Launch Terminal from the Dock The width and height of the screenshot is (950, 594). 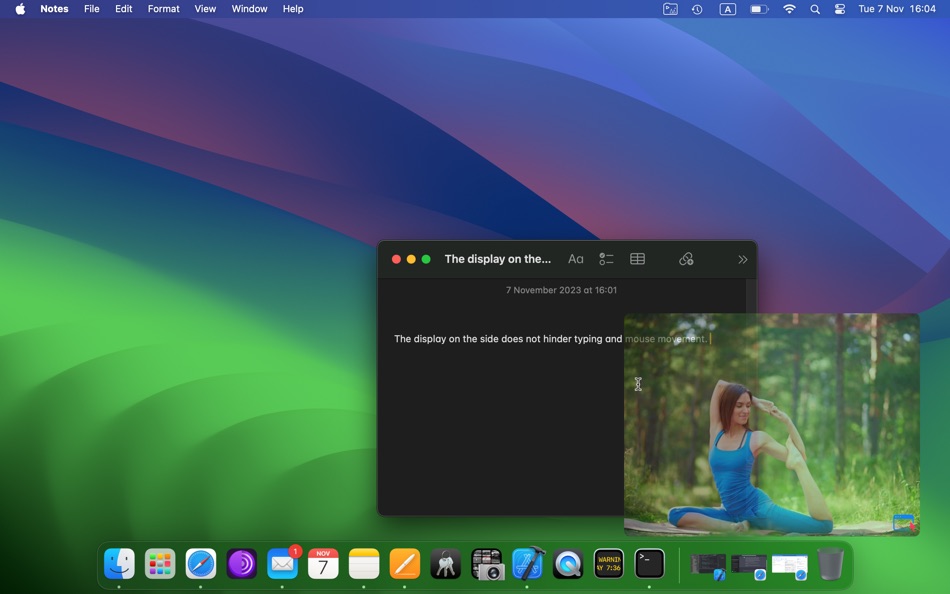[650, 564]
